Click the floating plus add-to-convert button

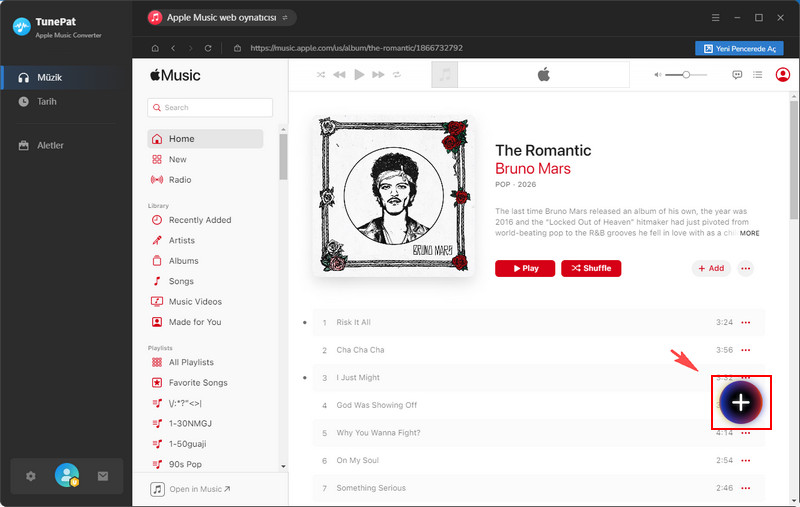740,402
